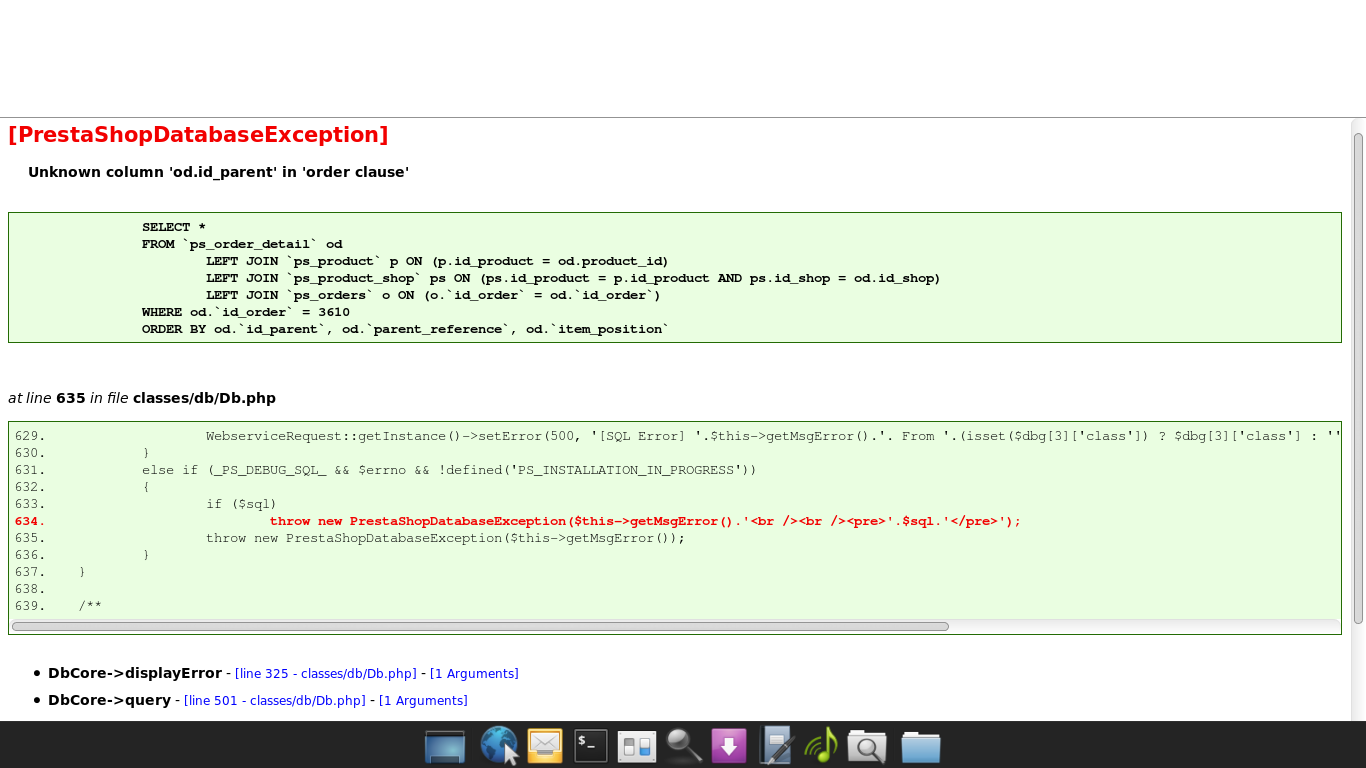Open the line 501 classes/db/Db.php link
Viewport: 1366px width, 768px height.
(275, 701)
